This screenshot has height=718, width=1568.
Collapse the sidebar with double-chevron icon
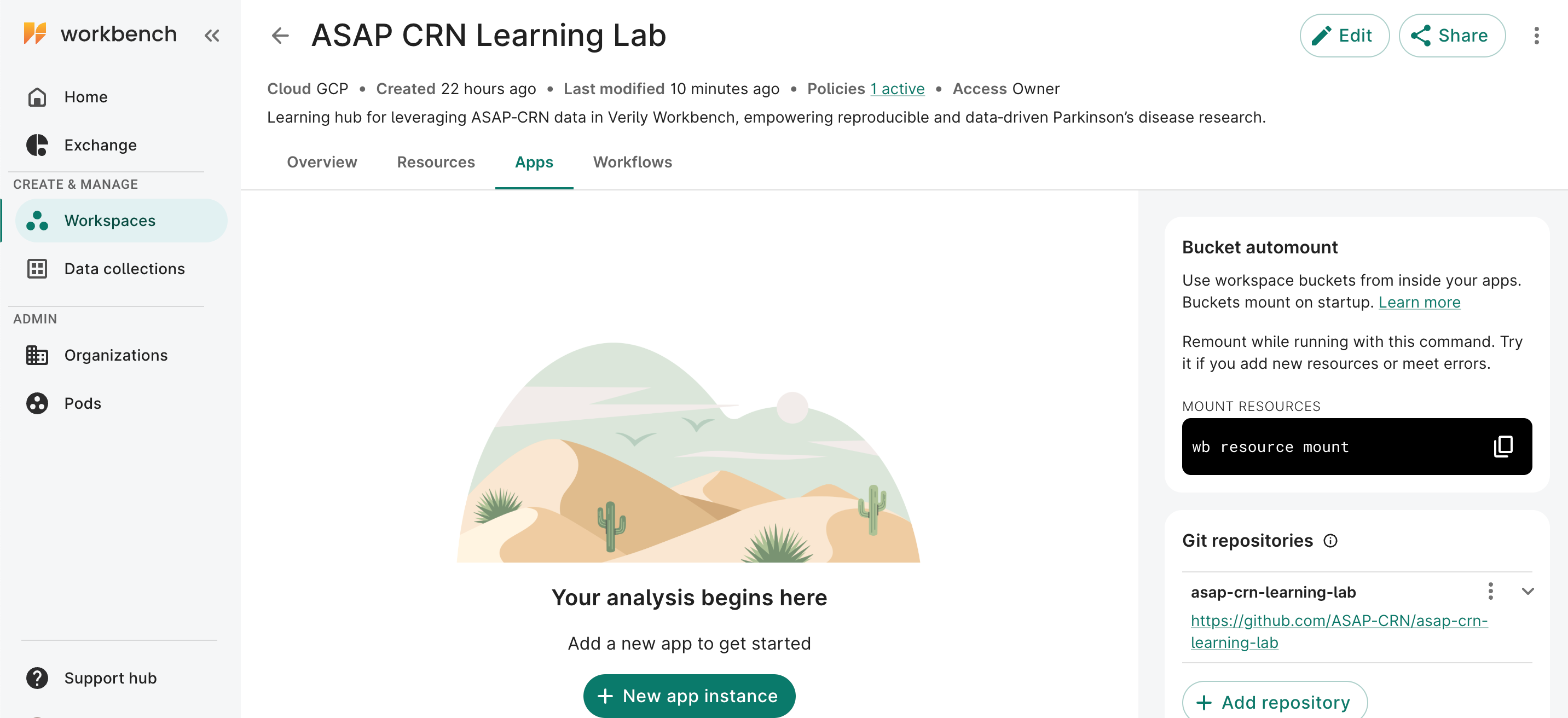click(212, 35)
